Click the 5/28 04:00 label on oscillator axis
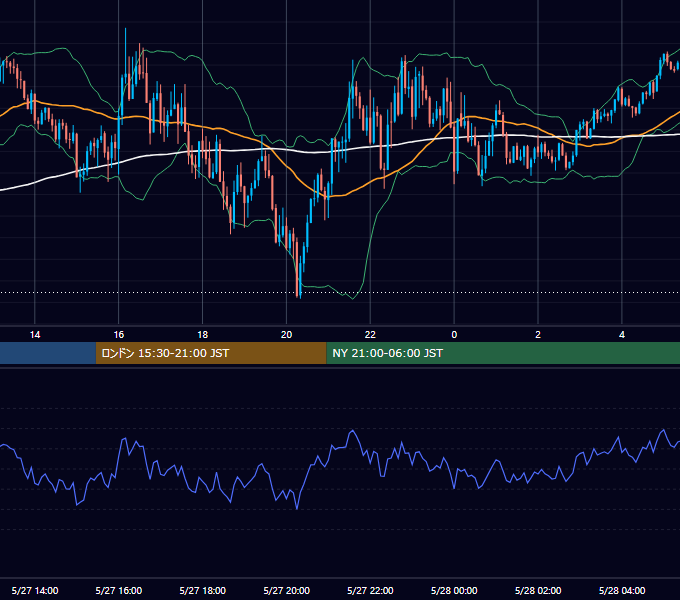680x600 pixels. 622,590
